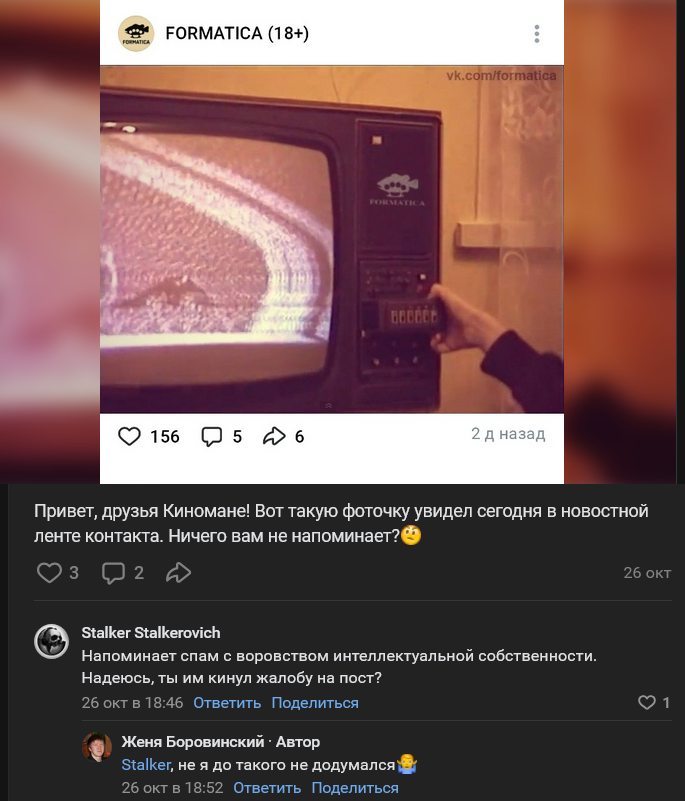Image resolution: width=685 pixels, height=801 pixels.
Task: Open the comment bubble with 2 comments
Action: (113, 573)
